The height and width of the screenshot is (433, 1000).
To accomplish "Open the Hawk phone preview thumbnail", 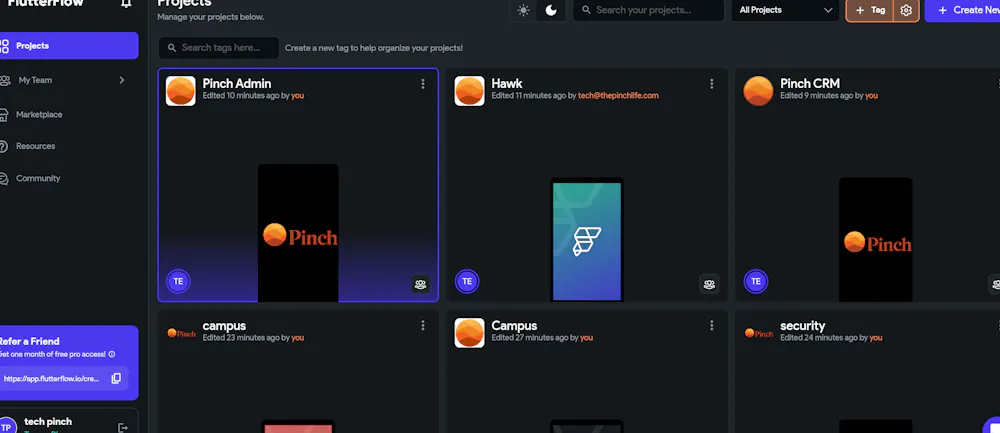I will click(x=587, y=239).
